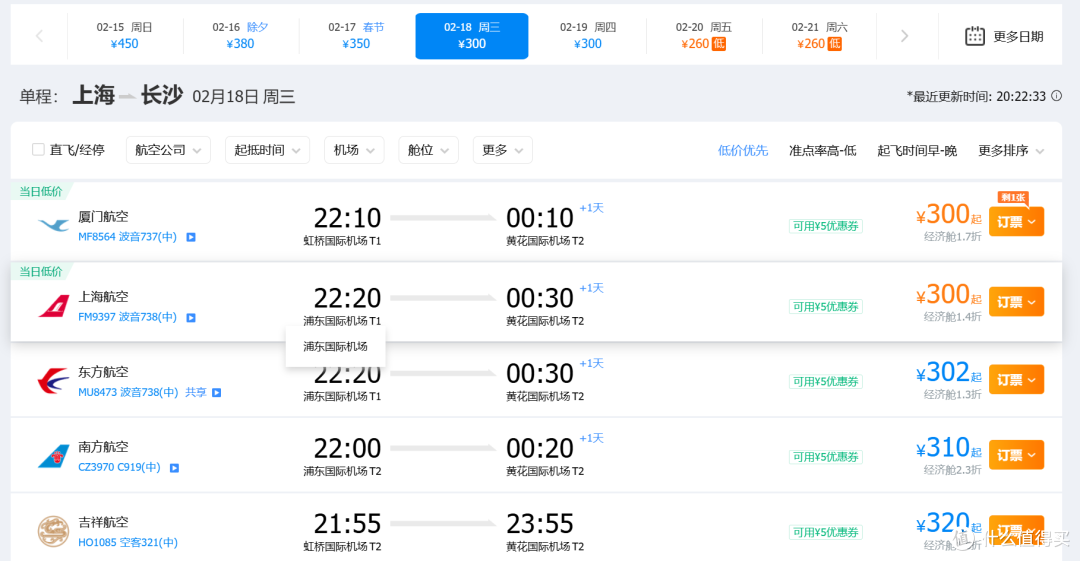This screenshot has height=561, width=1080.
Task: Click China Southern airline logo
Action: pos(54,456)
